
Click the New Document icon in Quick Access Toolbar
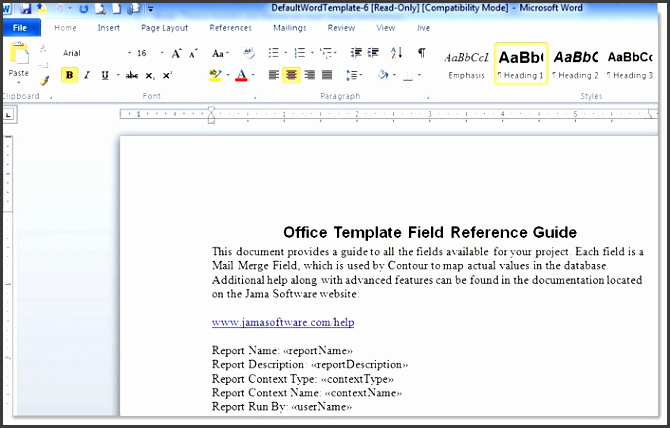(117, 8)
